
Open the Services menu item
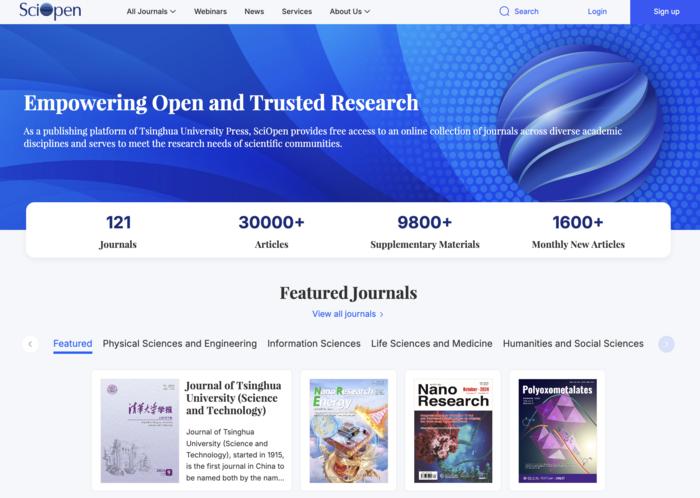(x=297, y=12)
